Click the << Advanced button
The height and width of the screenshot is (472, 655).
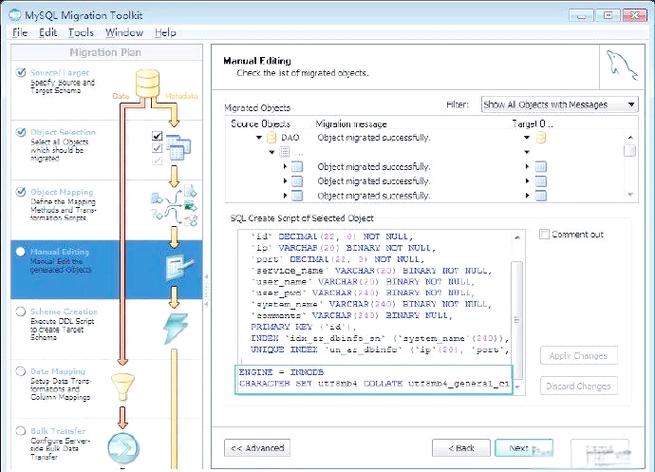(x=257, y=448)
